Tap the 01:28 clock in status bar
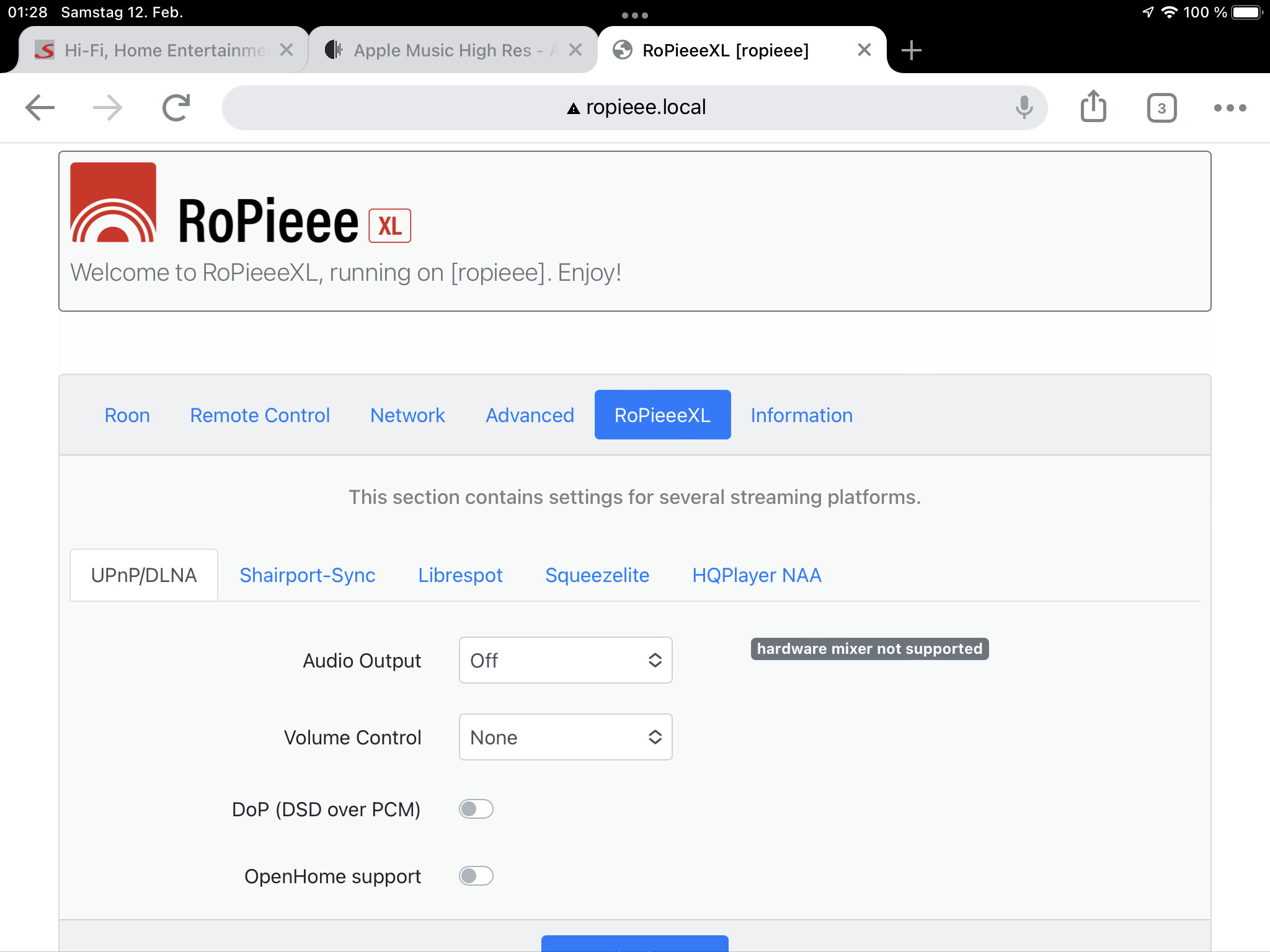 [28, 12]
